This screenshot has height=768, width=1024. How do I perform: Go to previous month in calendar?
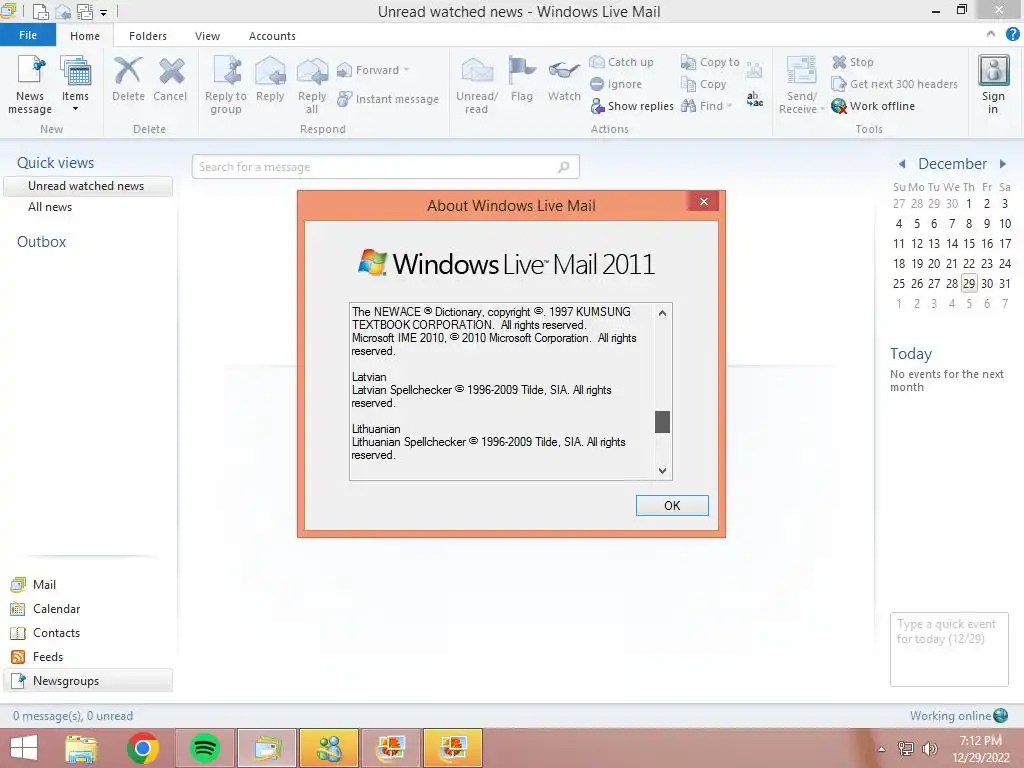[x=902, y=164]
